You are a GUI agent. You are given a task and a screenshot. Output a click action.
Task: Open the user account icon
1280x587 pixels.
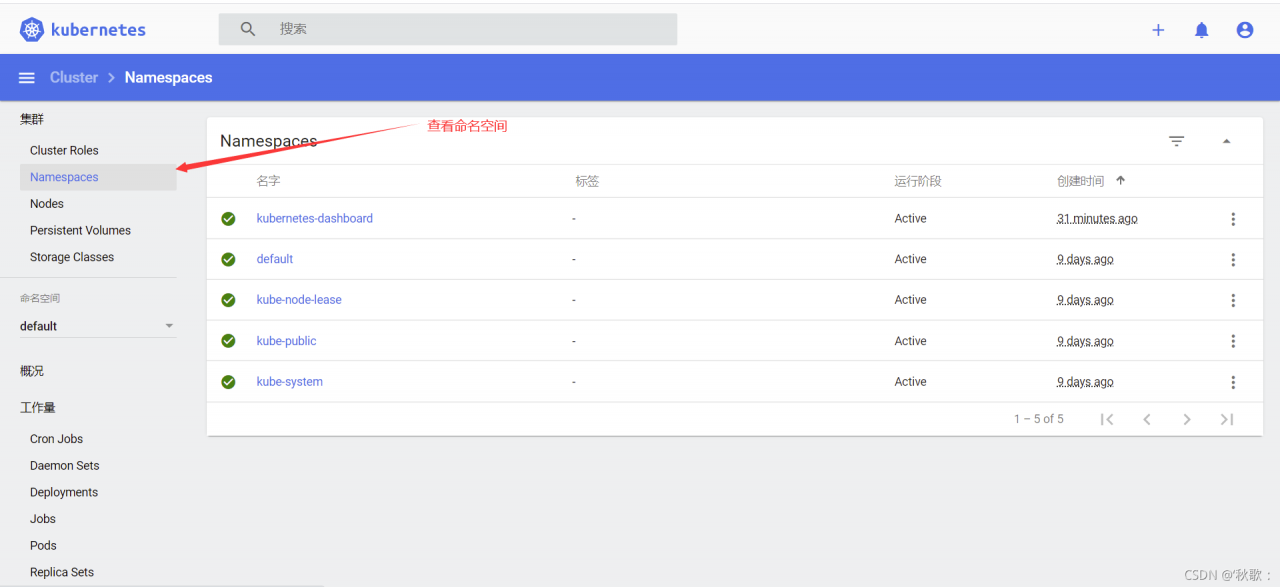[x=1245, y=30]
